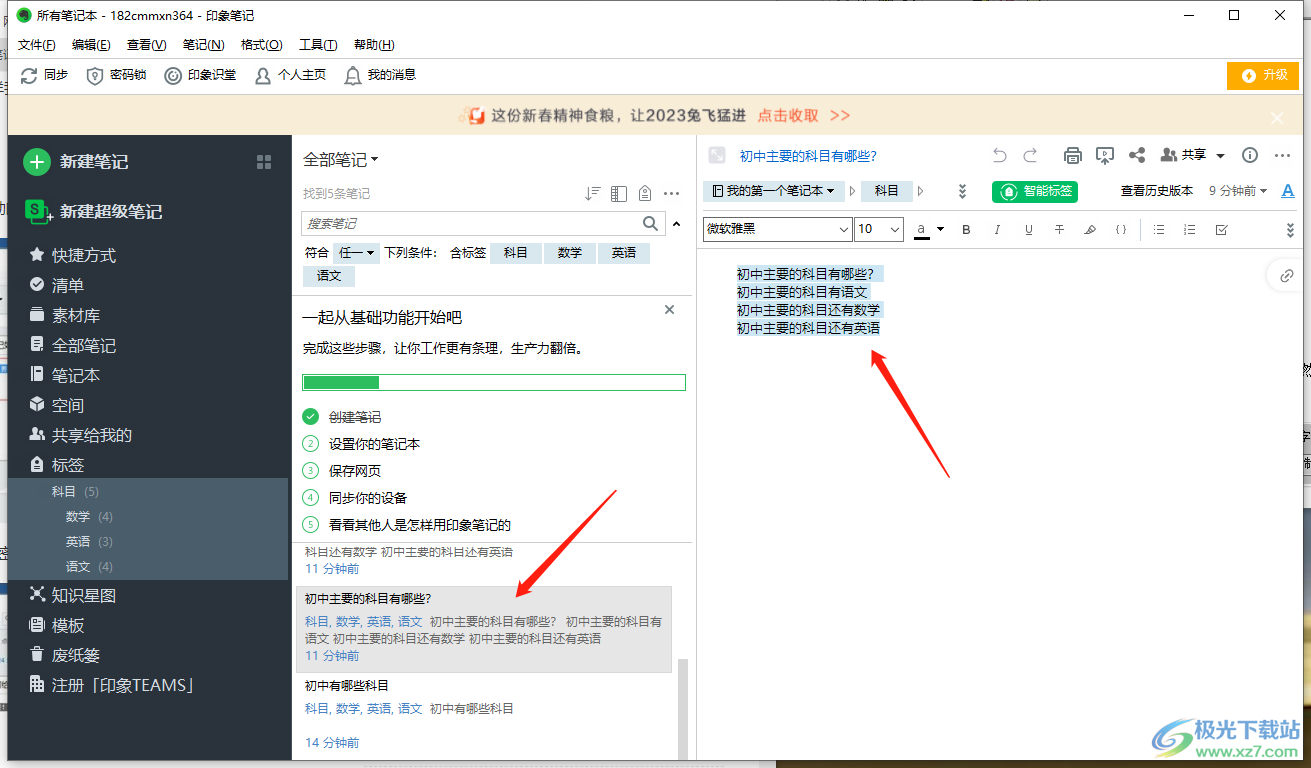Redo edit in note
The image size is (1311, 768).
1030,155
